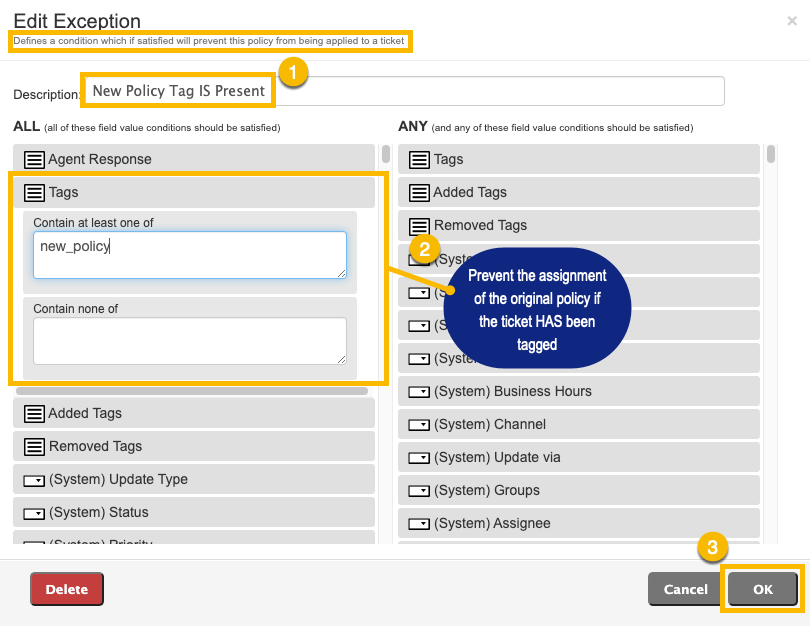Expand (System) Groups condition in ANY
The image size is (810, 626).
click(579, 490)
